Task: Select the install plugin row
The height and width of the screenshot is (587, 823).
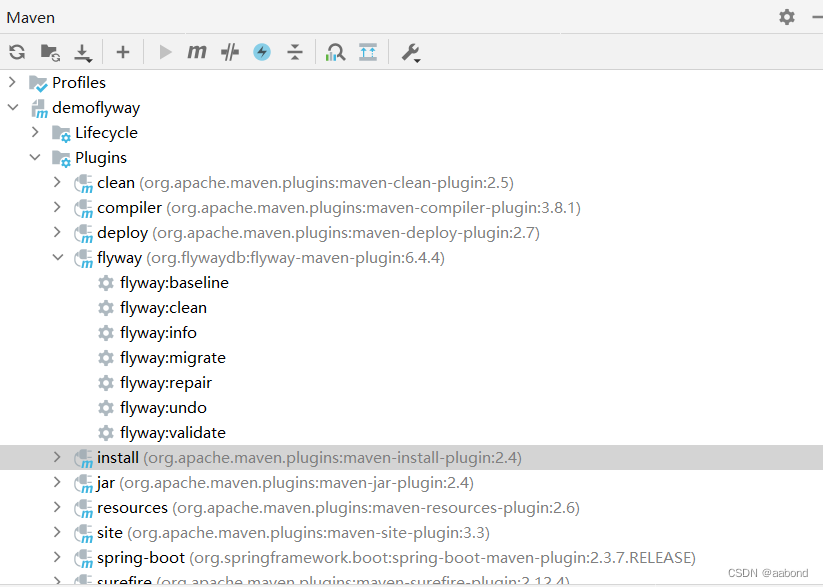Action: click(x=412, y=457)
